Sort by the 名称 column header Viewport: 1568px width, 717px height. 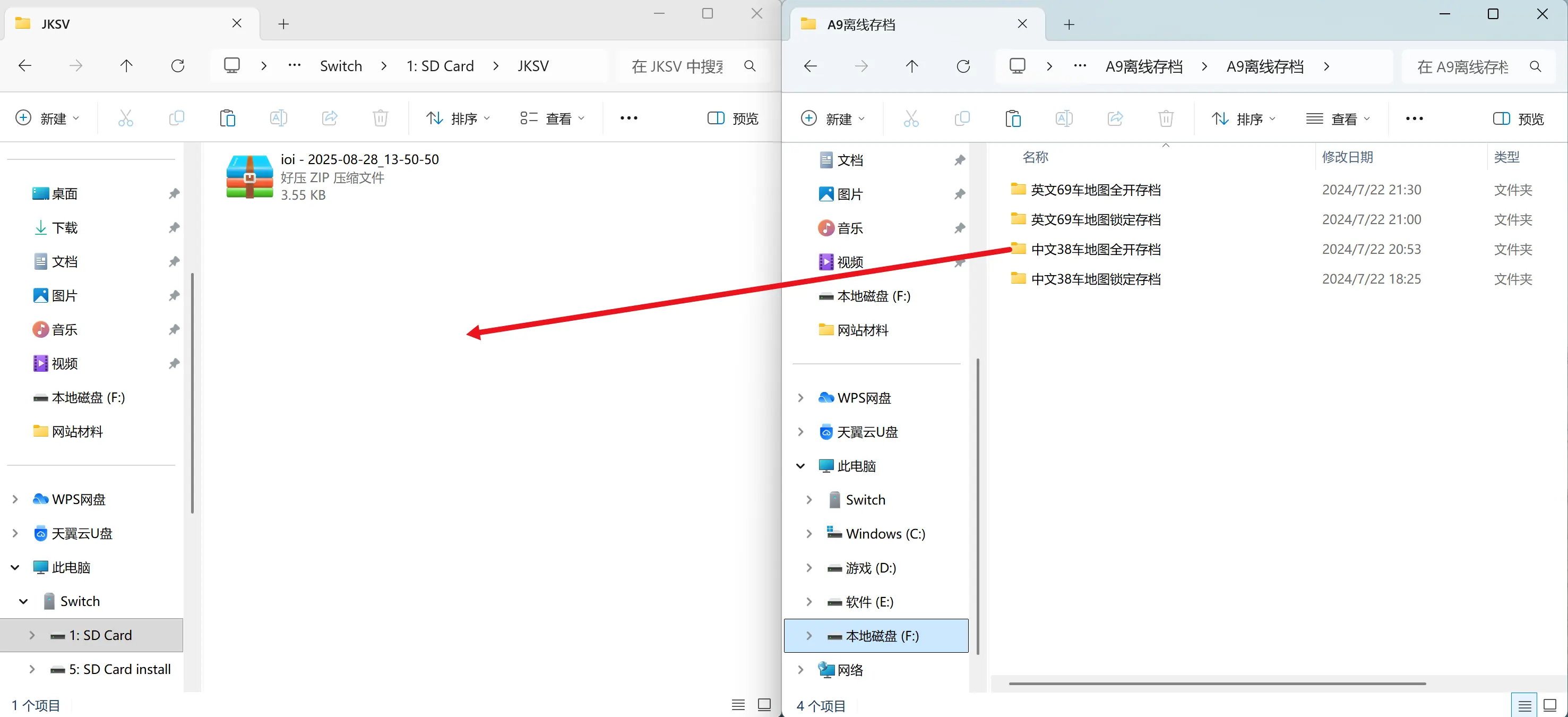click(x=1036, y=157)
